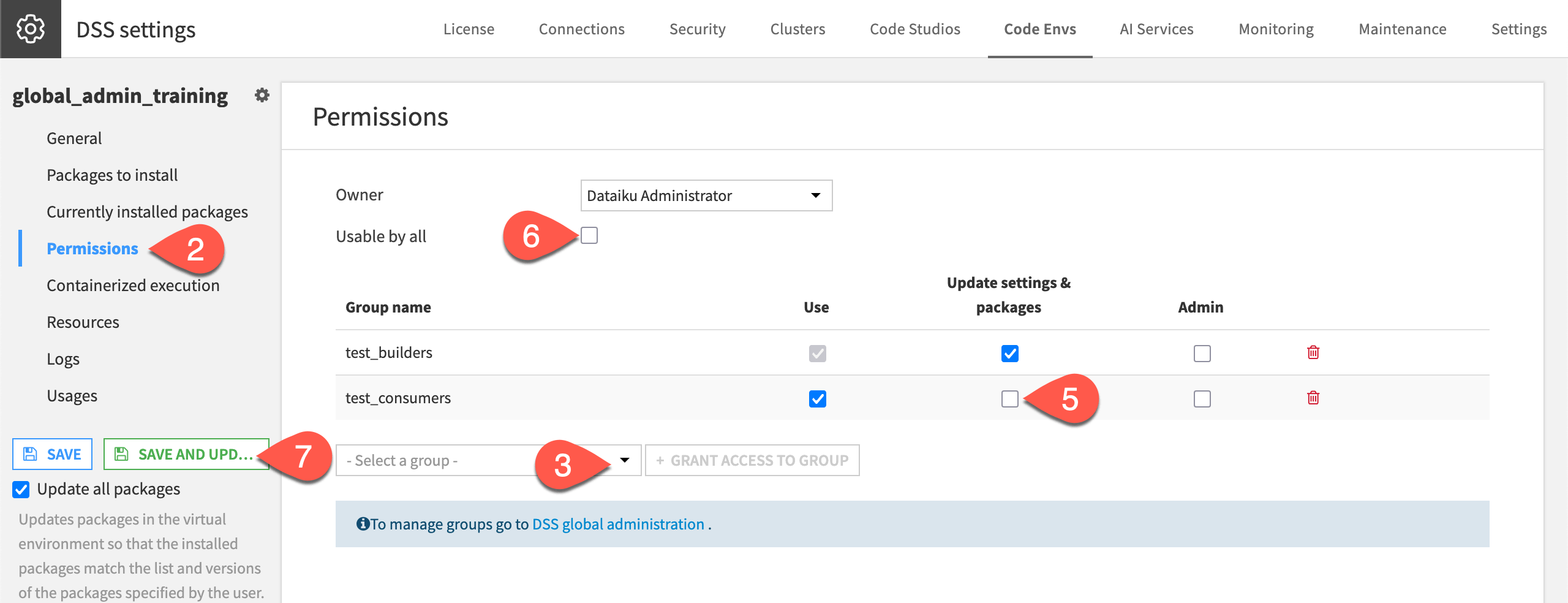Open the Maintenance tab

click(1402, 29)
